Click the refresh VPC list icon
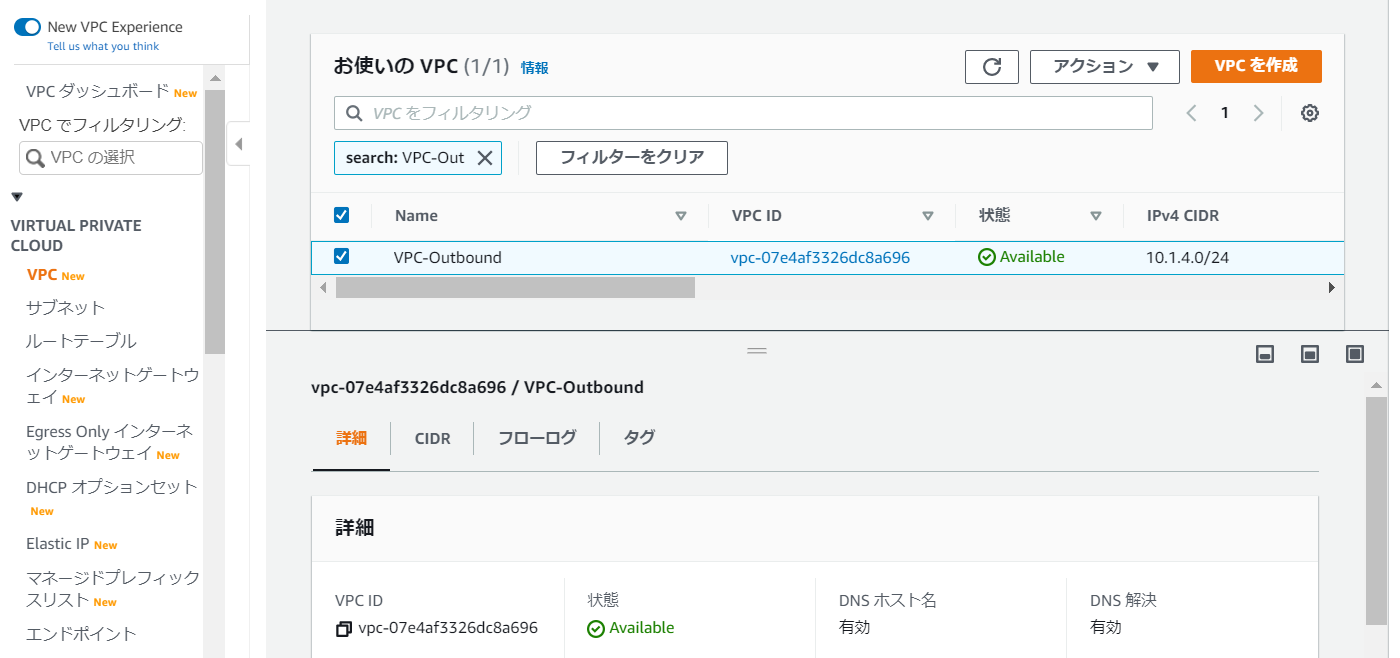The image size is (1400, 658). 991,67
